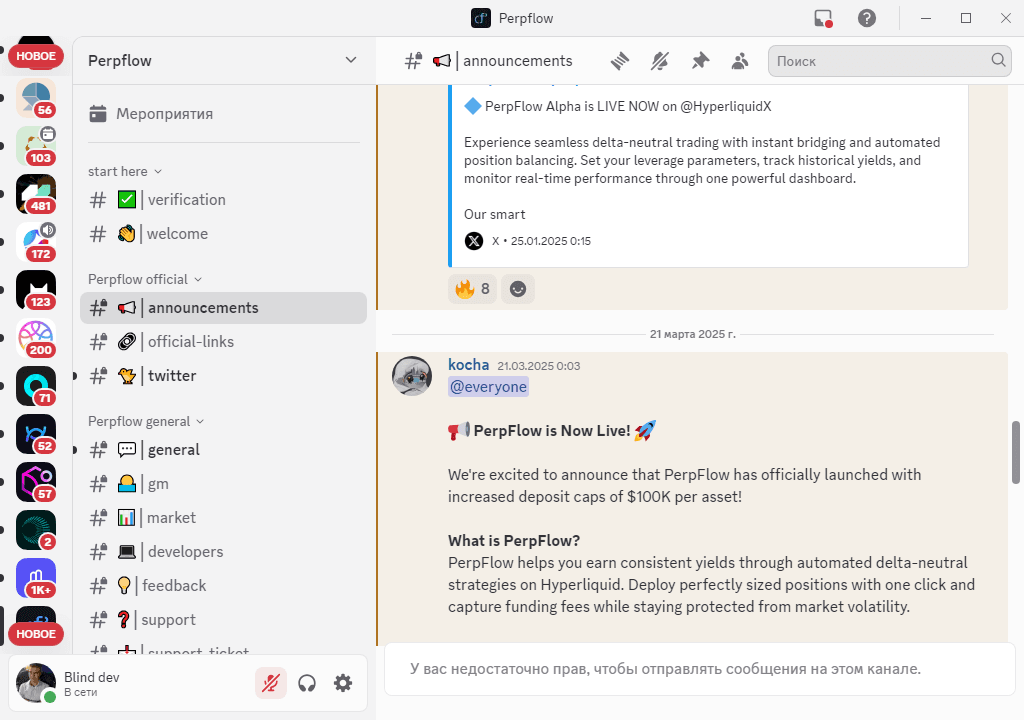Image resolution: width=1024 pixels, height=720 pixels.
Task: Click the @everyone mention
Action: (488, 387)
